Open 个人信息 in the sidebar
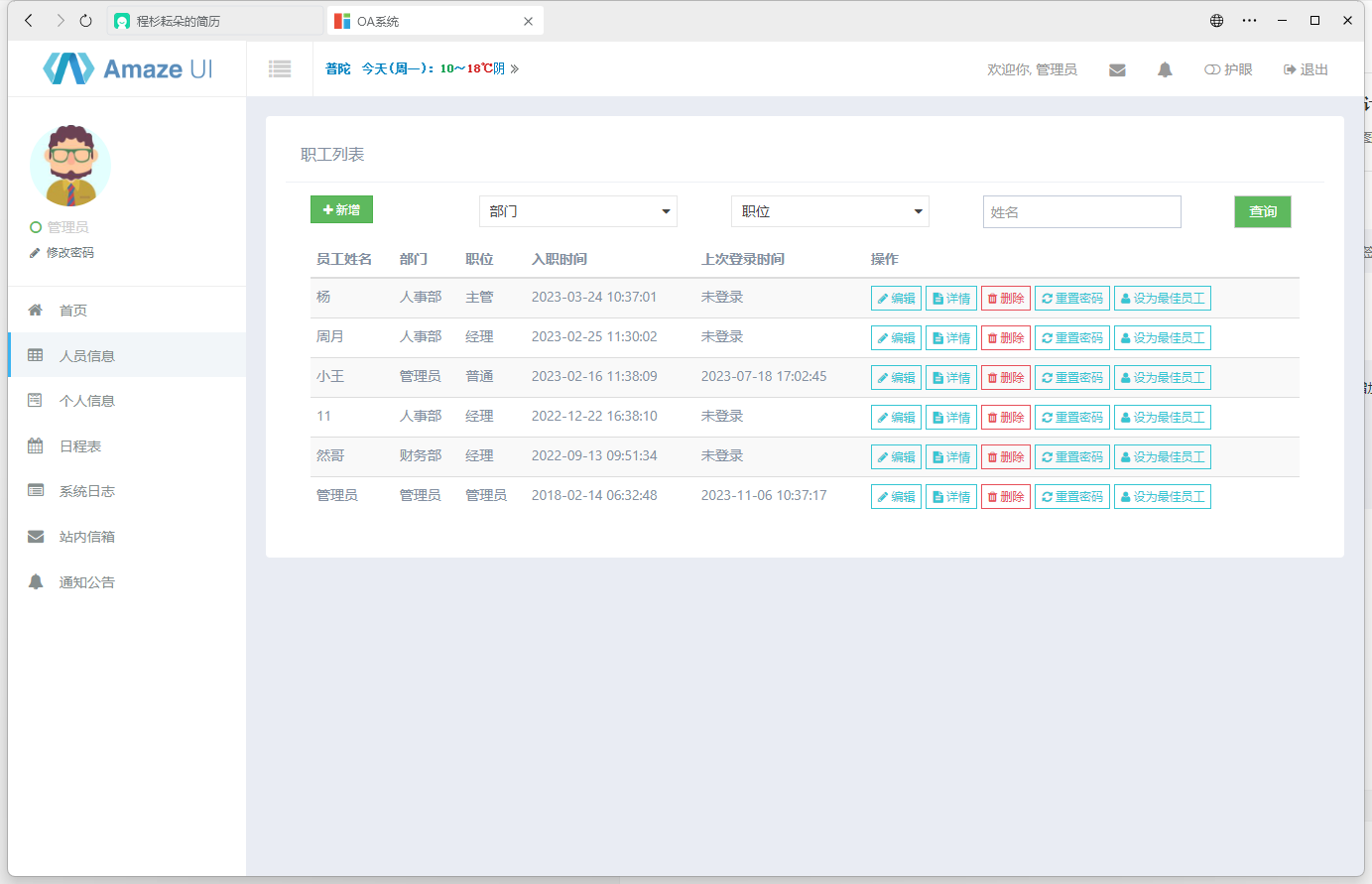 tap(127, 401)
